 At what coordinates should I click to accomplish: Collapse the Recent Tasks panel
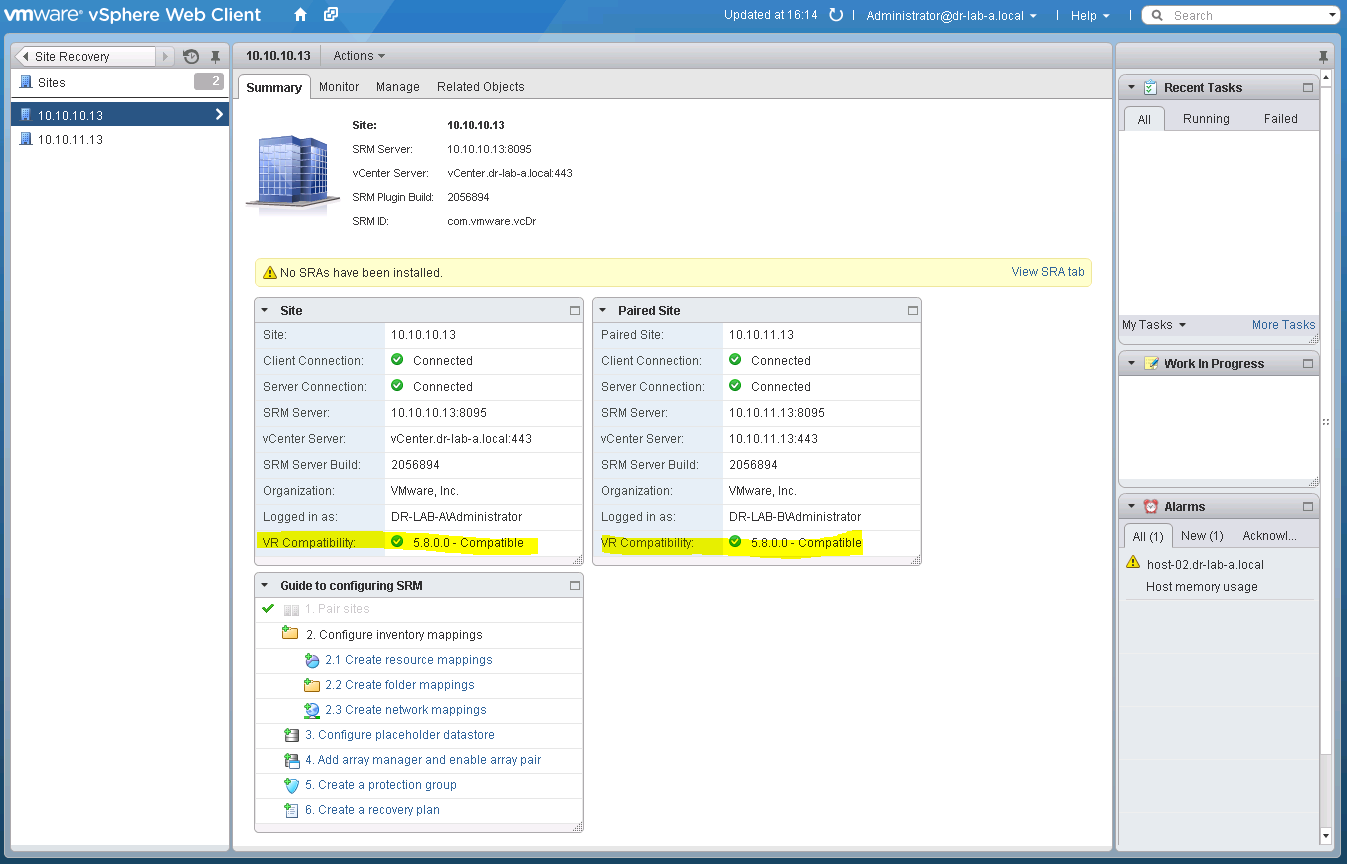1131,88
